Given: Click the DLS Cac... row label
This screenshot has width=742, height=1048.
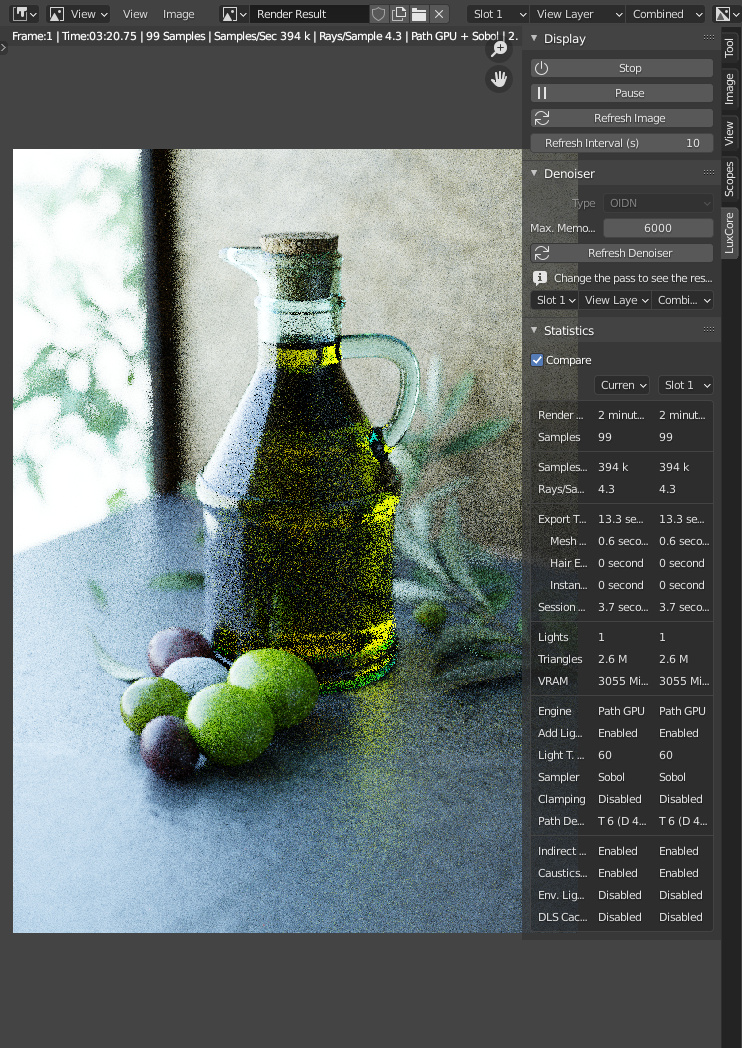Looking at the screenshot, I should coord(563,917).
